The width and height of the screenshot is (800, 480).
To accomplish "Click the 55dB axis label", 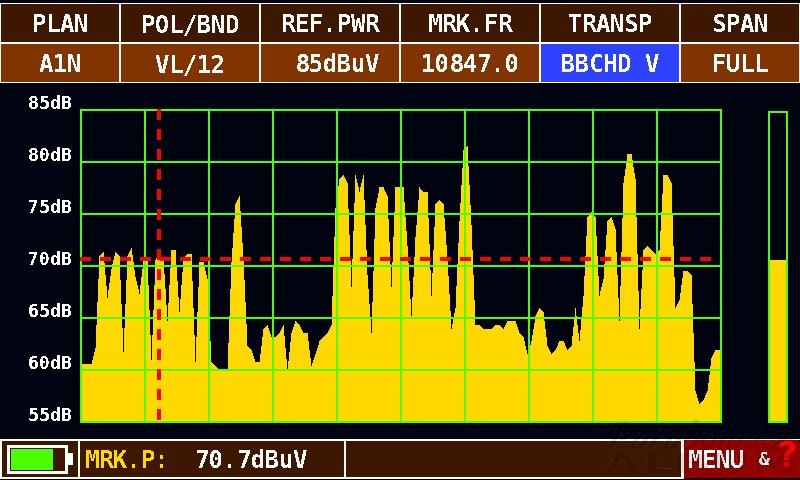I will pos(50,414).
